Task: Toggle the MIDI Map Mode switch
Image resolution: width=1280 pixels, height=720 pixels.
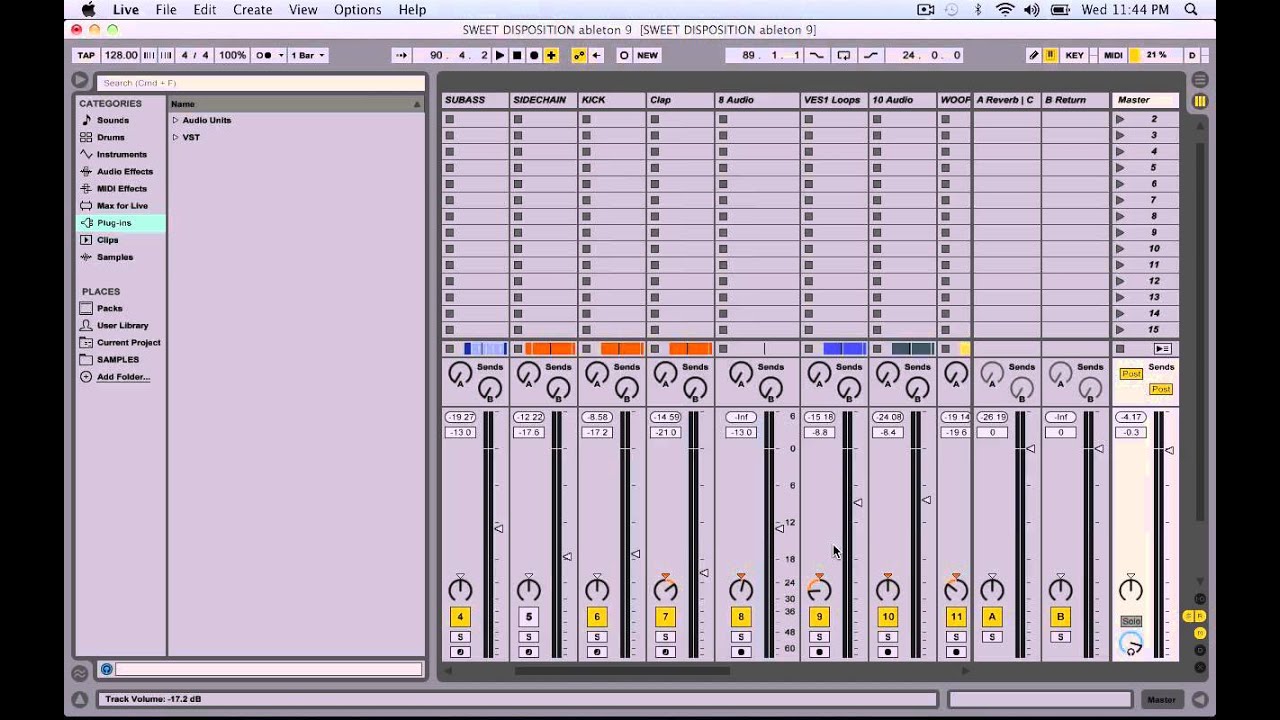Action: click(x=1113, y=55)
